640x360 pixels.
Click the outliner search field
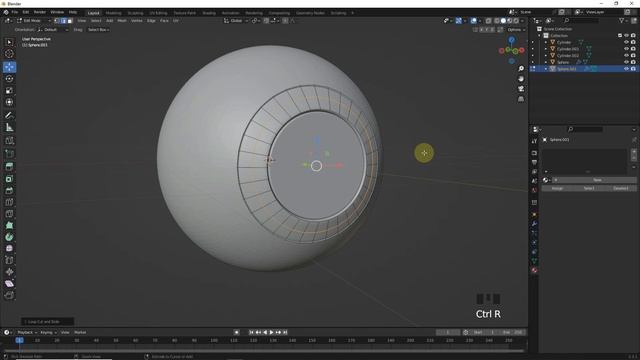click(581, 20)
